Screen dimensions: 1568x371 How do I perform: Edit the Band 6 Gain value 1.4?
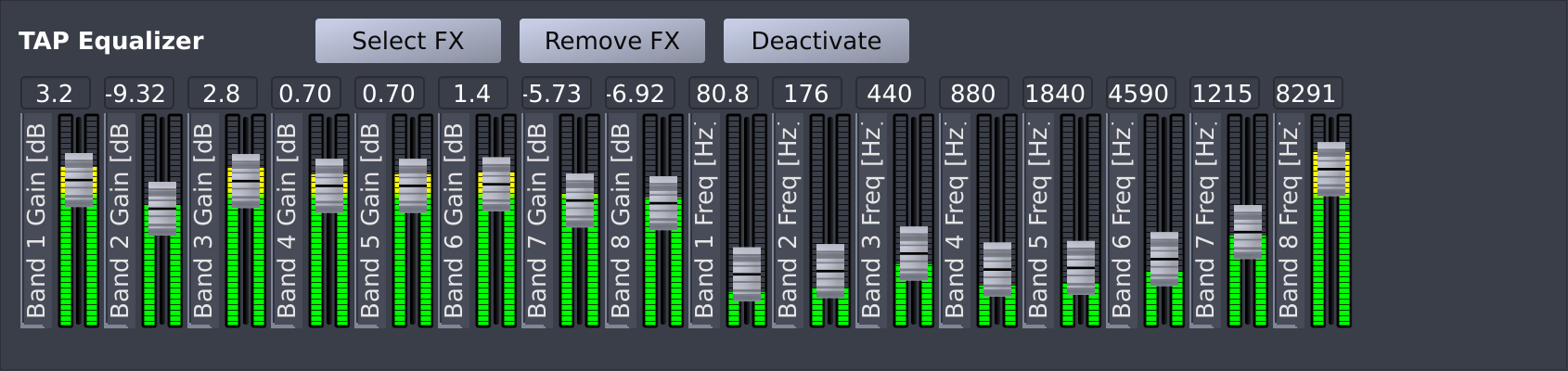click(x=472, y=94)
